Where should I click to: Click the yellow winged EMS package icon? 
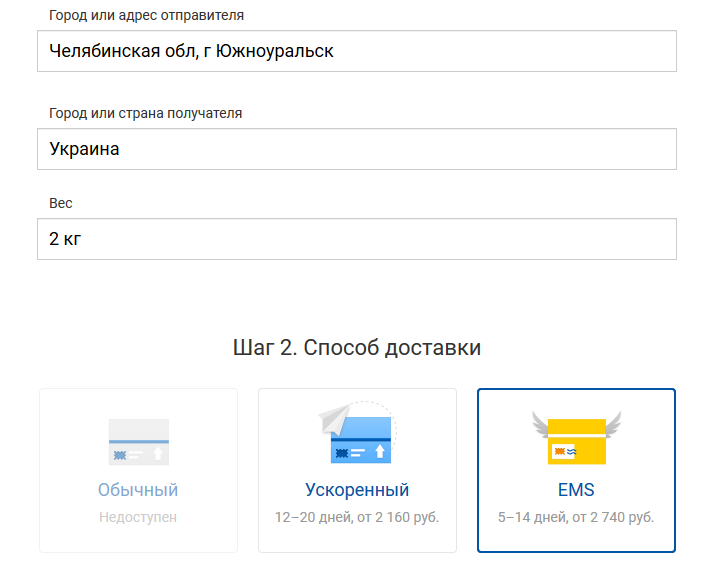[x=576, y=438]
